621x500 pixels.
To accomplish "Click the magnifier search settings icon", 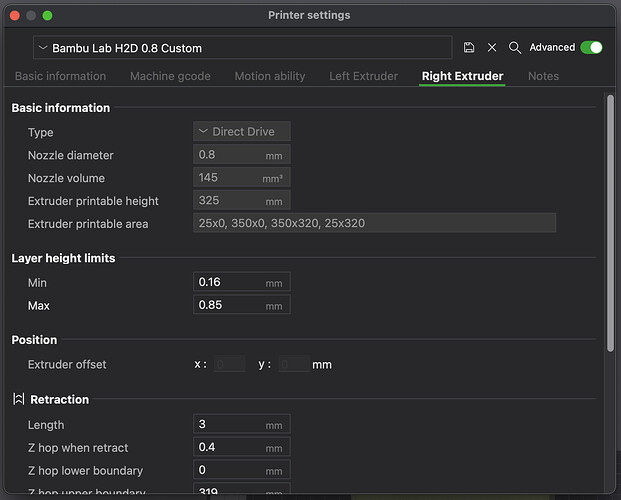I will pos(514,48).
